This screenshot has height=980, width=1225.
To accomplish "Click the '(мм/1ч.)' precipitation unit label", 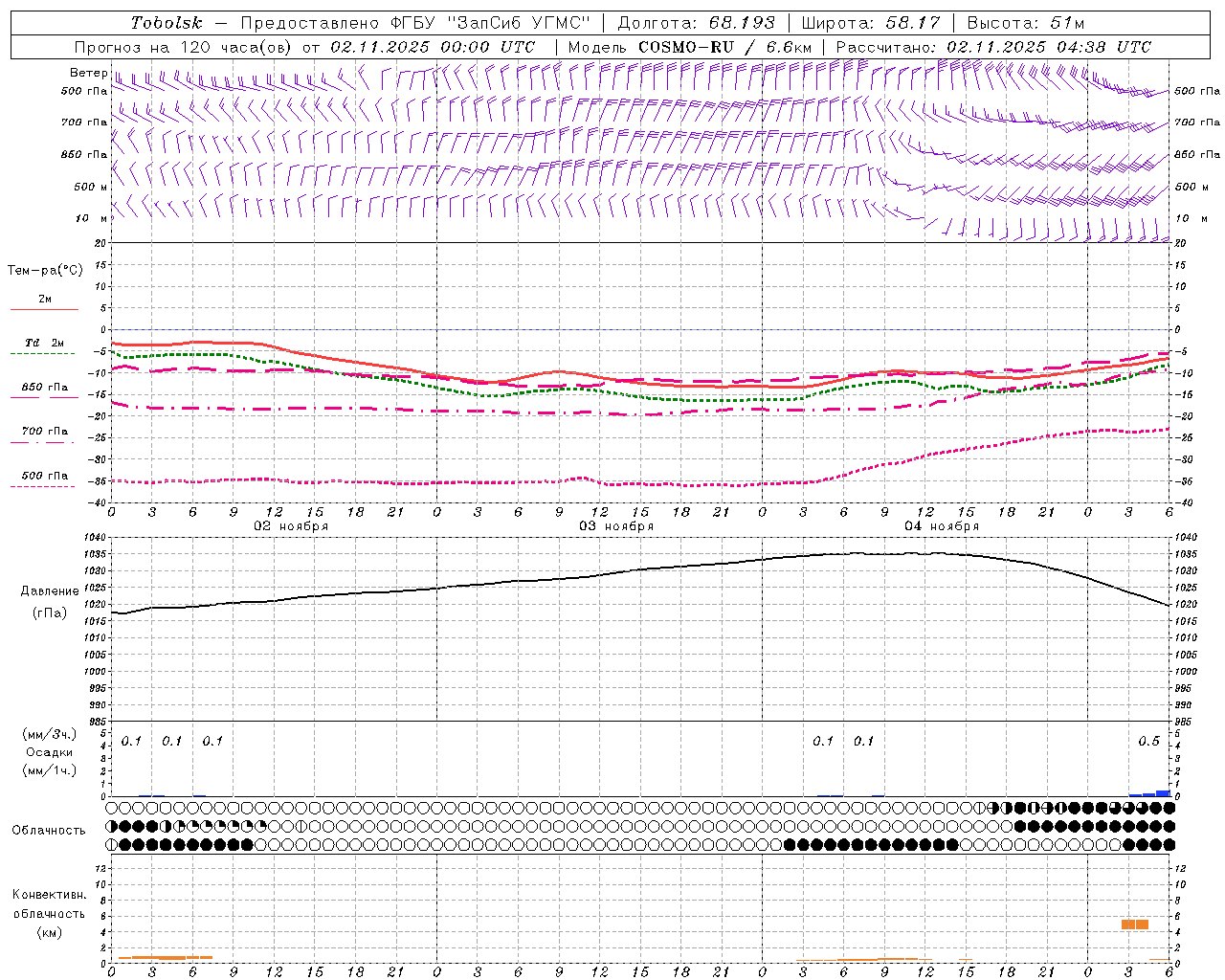I will click(50, 770).
